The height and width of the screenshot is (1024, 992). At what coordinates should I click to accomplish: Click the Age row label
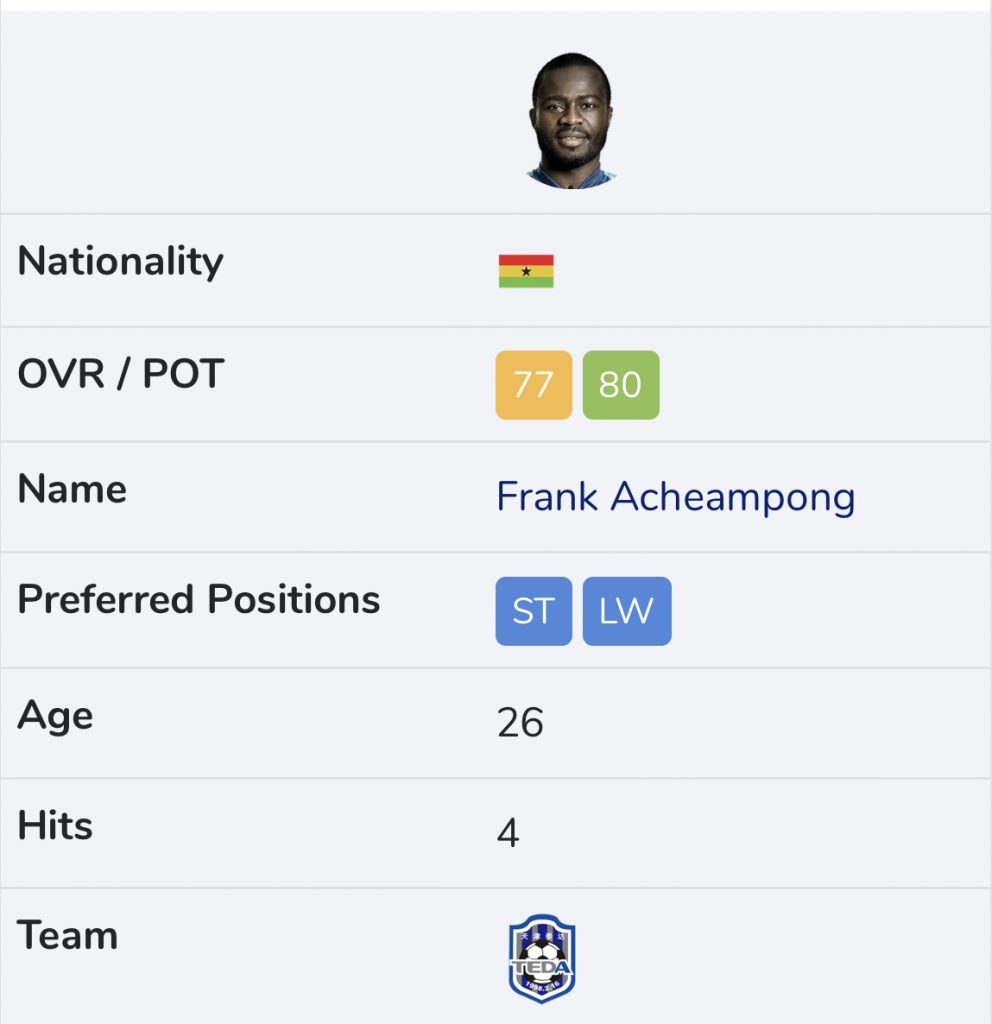pyautogui.click(x=55, y=716)
